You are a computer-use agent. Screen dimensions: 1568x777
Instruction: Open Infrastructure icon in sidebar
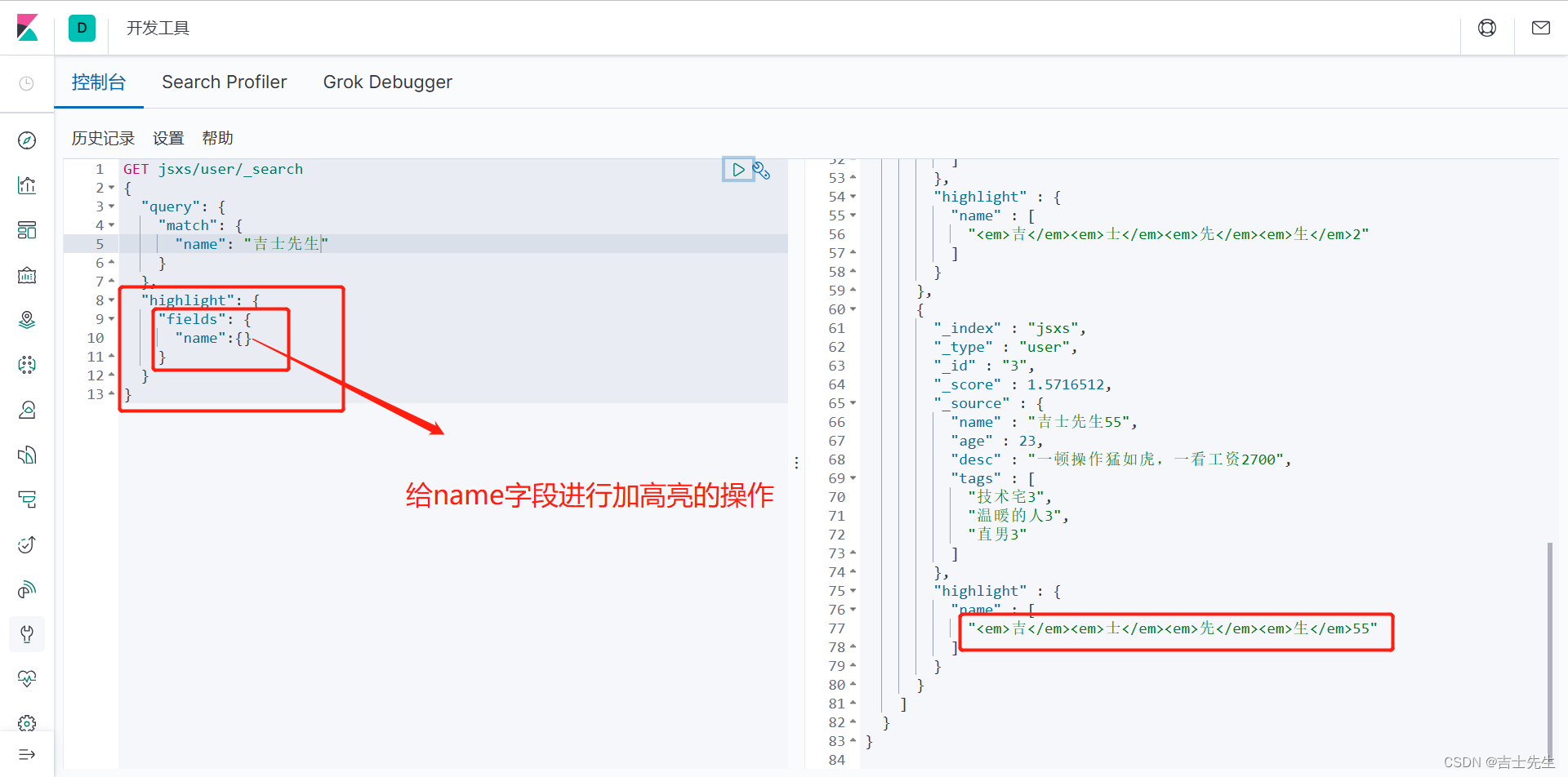pos(27,410)
